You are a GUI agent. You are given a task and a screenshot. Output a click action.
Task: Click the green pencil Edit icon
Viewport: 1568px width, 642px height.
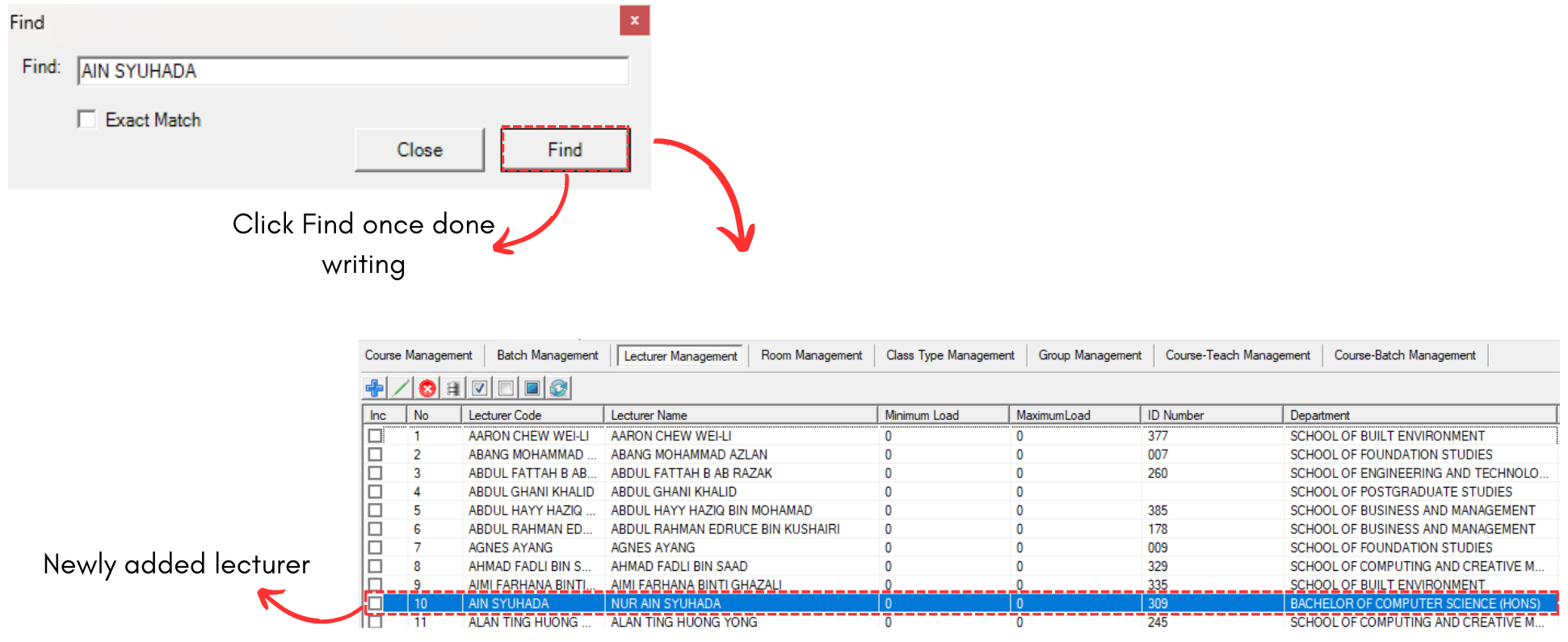[x=401, y=388]
